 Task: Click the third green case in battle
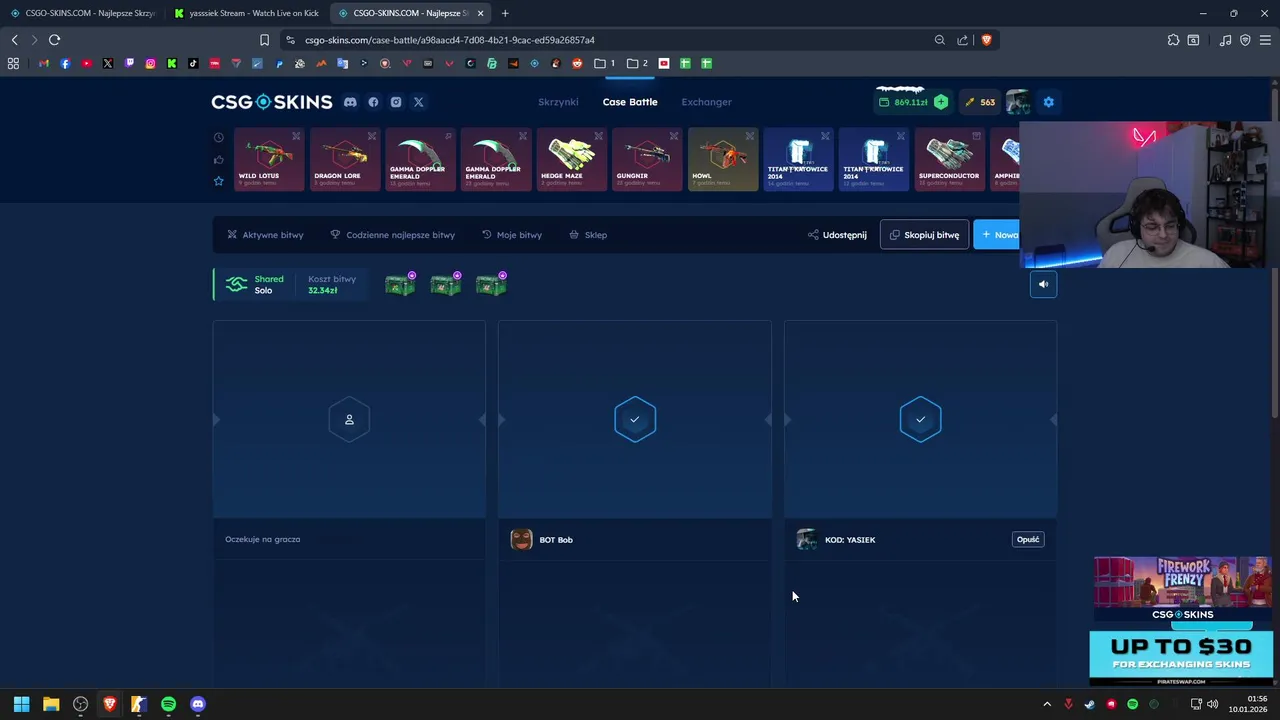(x=491, y=285)
